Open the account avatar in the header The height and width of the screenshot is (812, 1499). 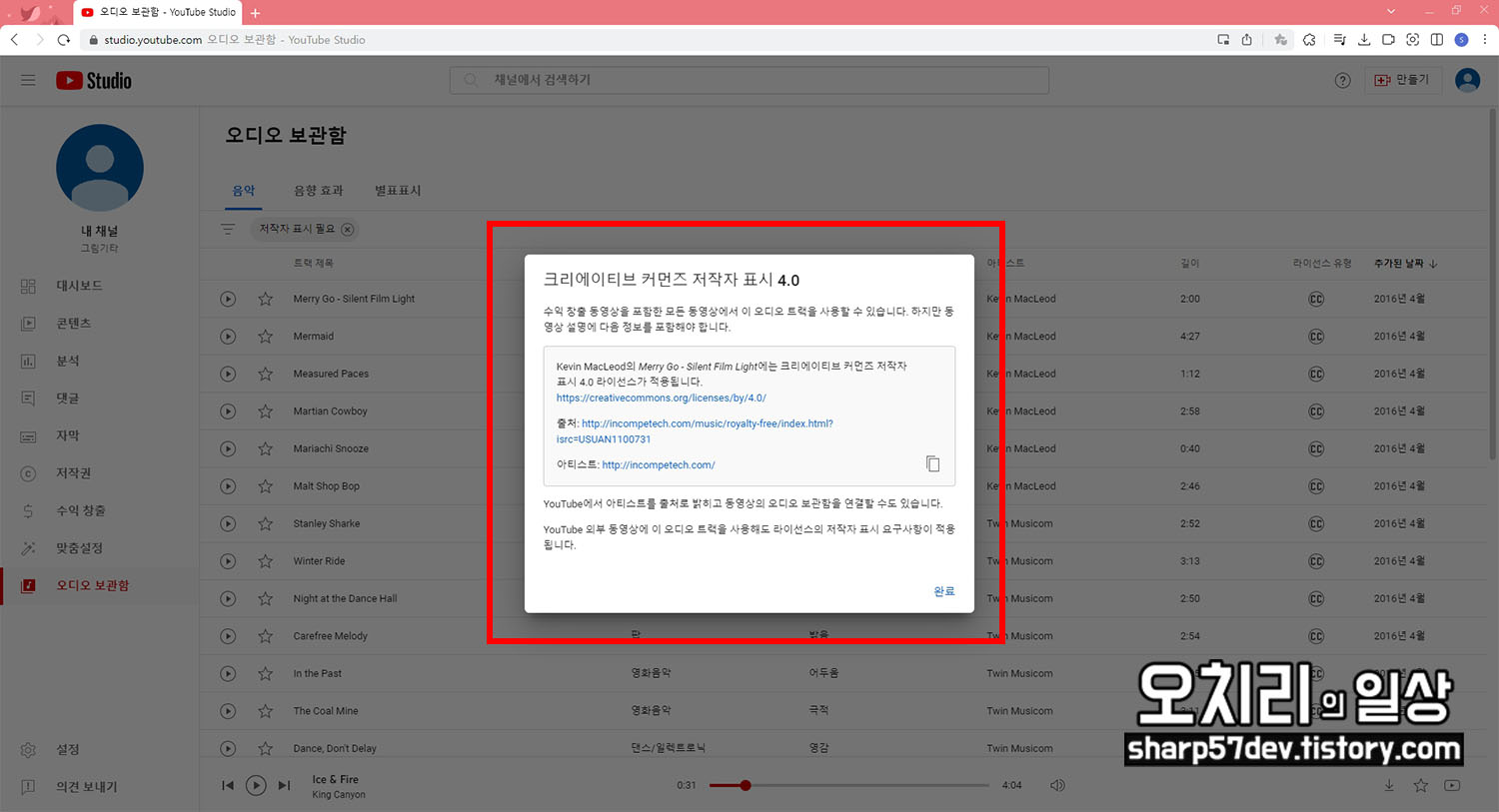[x=1467, y=80]
